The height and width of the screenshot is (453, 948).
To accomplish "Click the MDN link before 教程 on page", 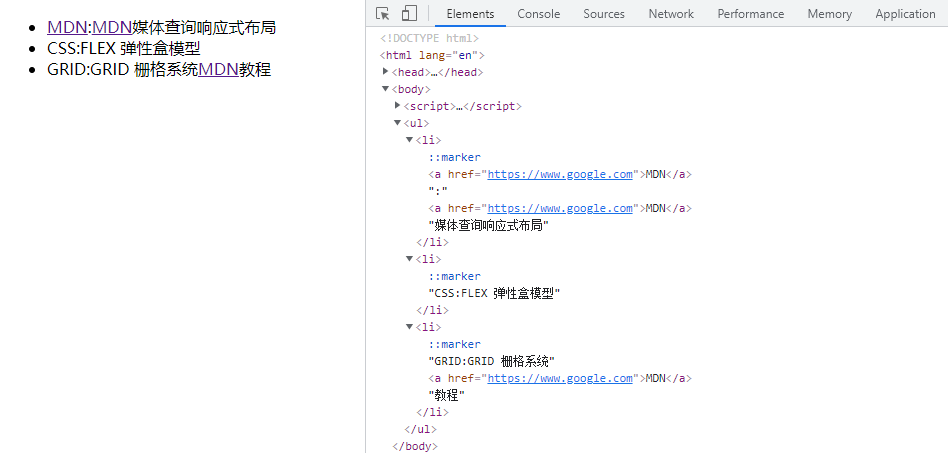I will 218,70.
